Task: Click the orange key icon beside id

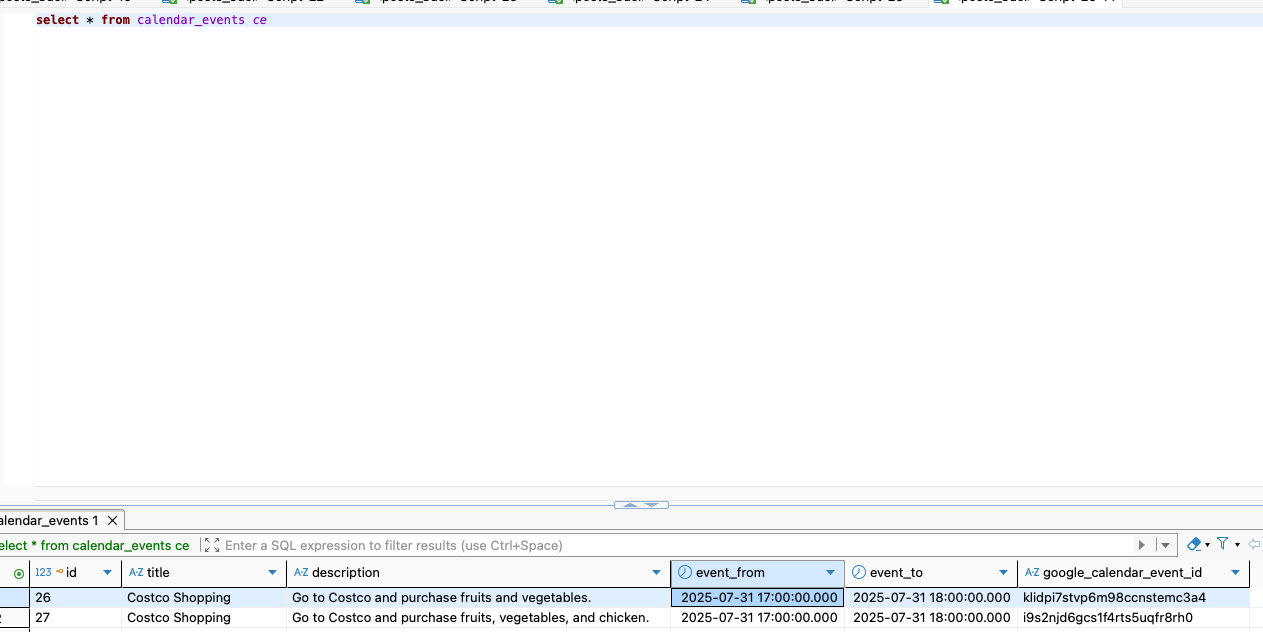Action: tap(61, 572)
